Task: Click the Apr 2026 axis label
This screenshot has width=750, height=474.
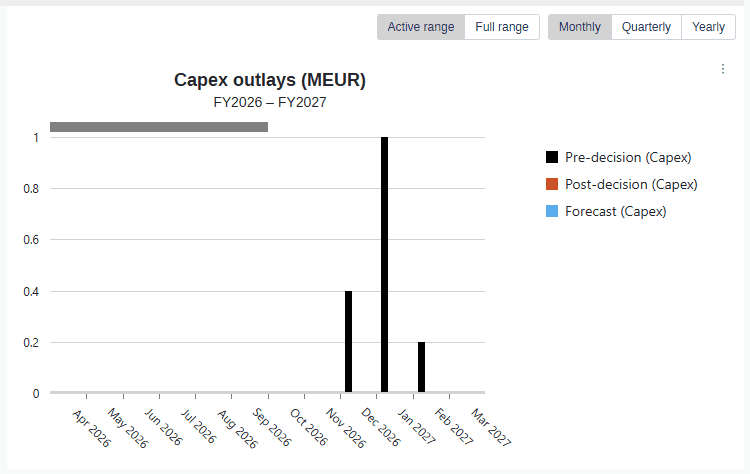Action: coord(91,428)
